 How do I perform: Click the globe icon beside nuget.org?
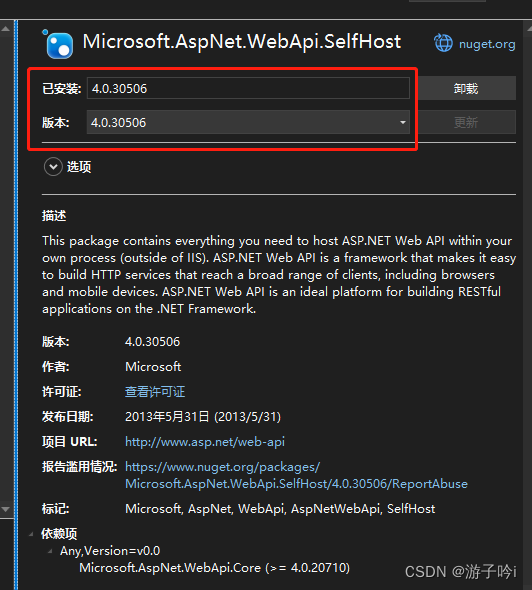(x=443, y=43)
